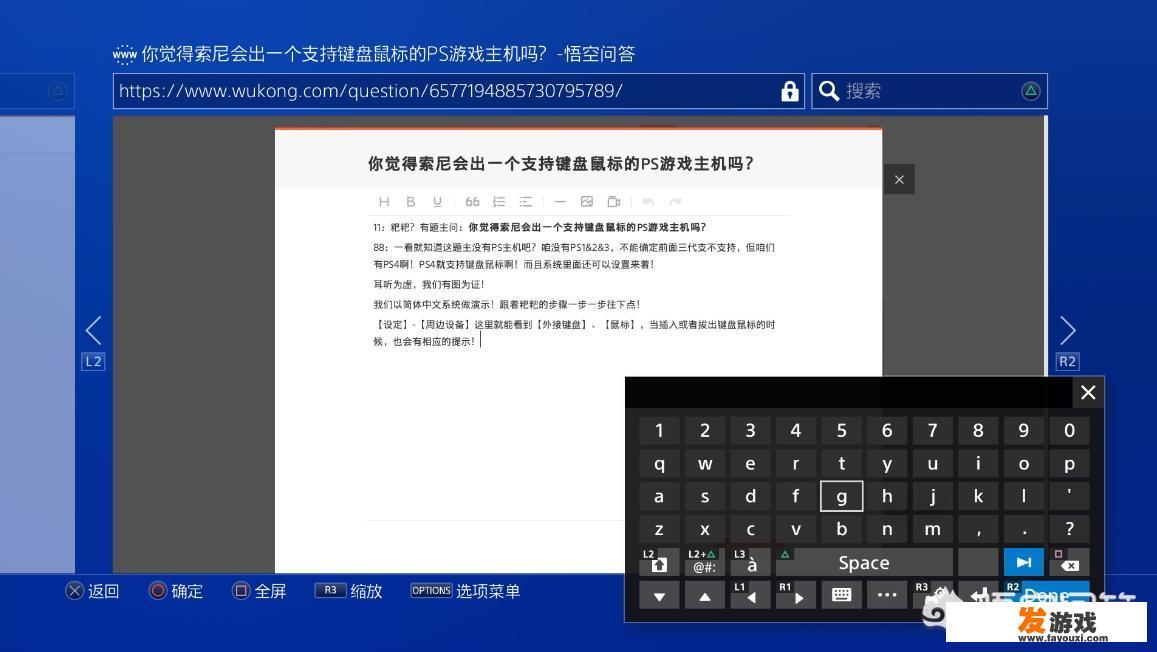Tap the highlighted g key
This screenshot has height=652, width=1157.
[841, 496]
